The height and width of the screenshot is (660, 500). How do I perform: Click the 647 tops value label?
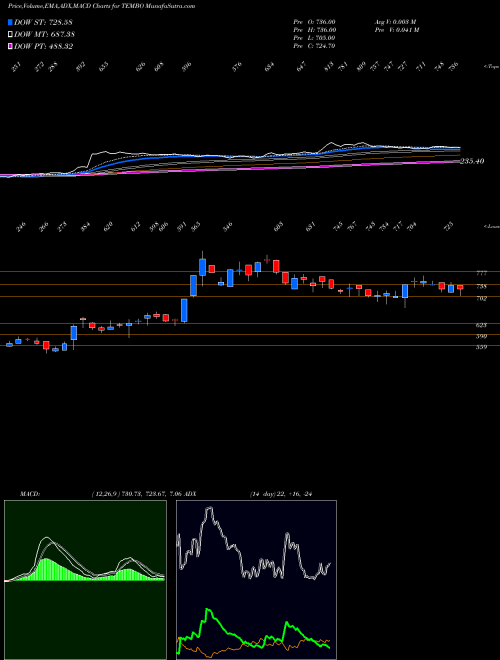click(301, 67)
